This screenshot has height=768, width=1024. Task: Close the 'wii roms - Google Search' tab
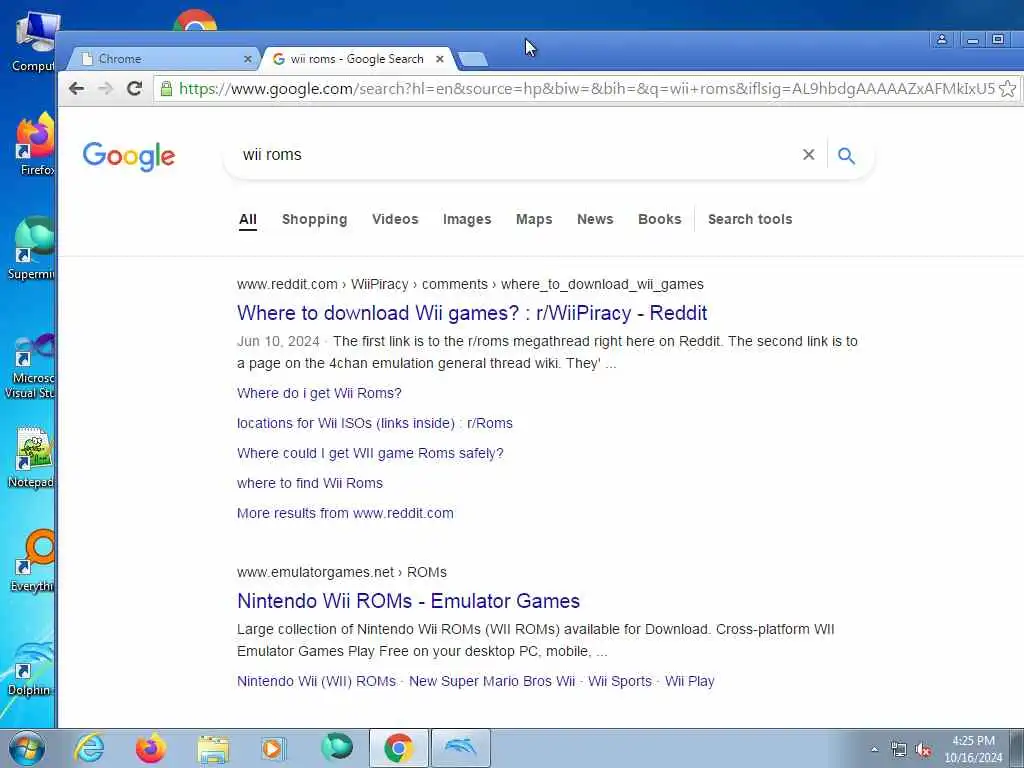(440, 59)
